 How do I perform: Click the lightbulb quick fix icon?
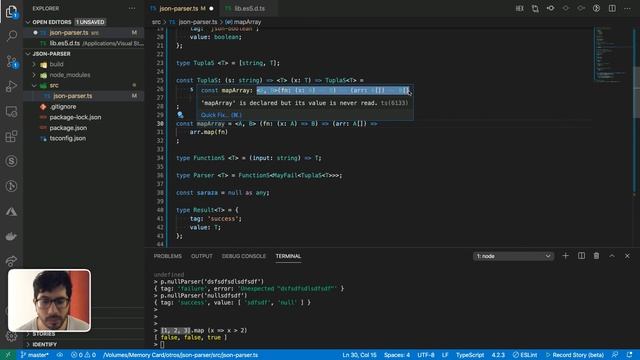pyautogui.click(x=180, y=115)
